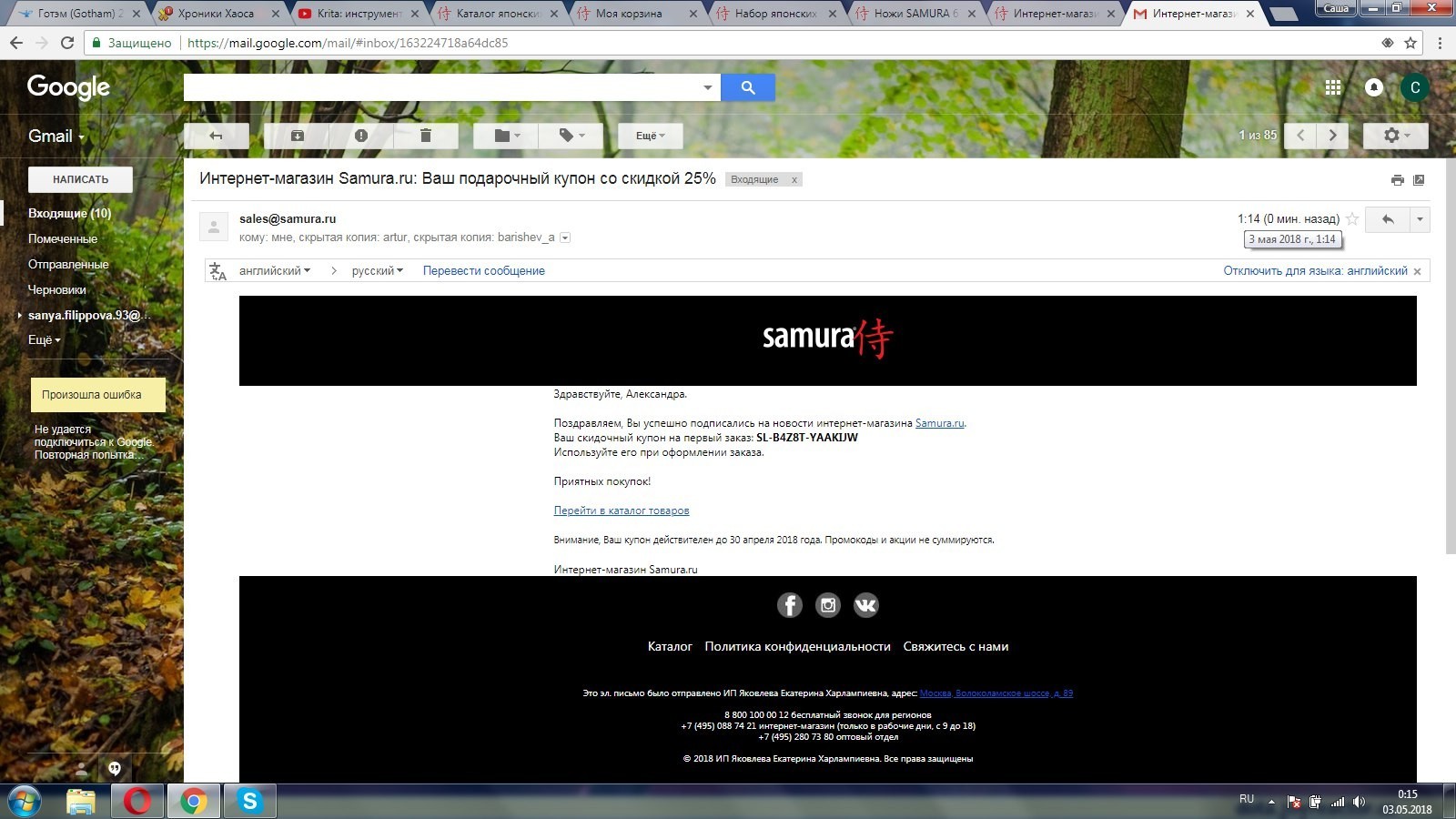Remove the Входящие label with x

click(794, 180)
